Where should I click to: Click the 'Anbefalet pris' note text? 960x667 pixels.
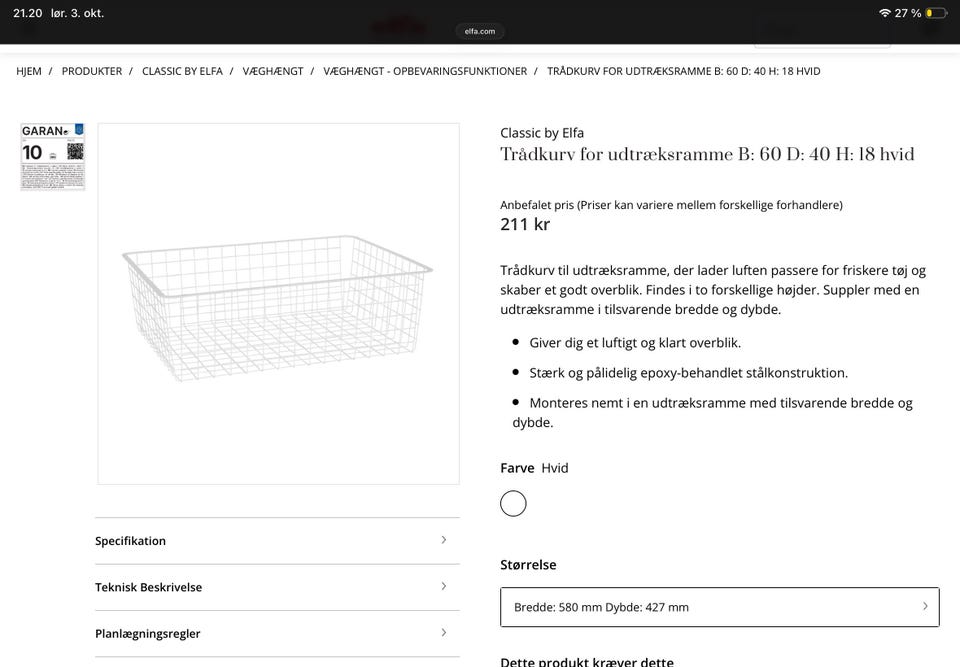tap(672, 205)
